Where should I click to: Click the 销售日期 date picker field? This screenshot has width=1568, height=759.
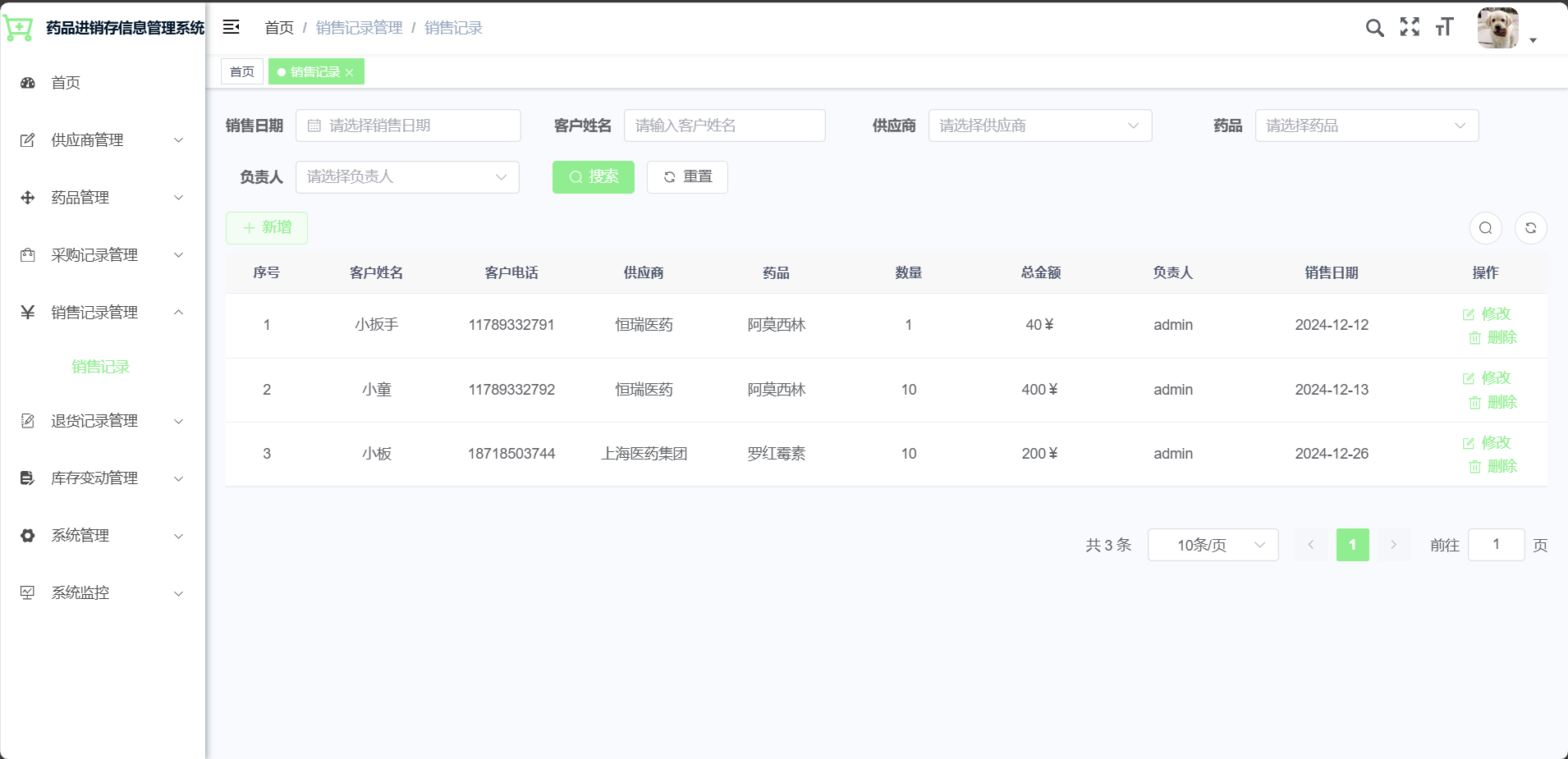point(408,126)
